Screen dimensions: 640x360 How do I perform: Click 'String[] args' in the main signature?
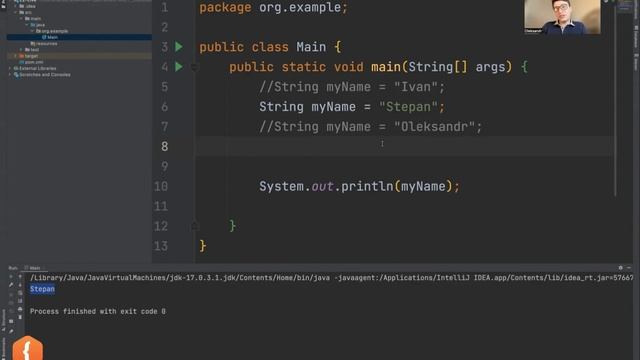point(456,67)
